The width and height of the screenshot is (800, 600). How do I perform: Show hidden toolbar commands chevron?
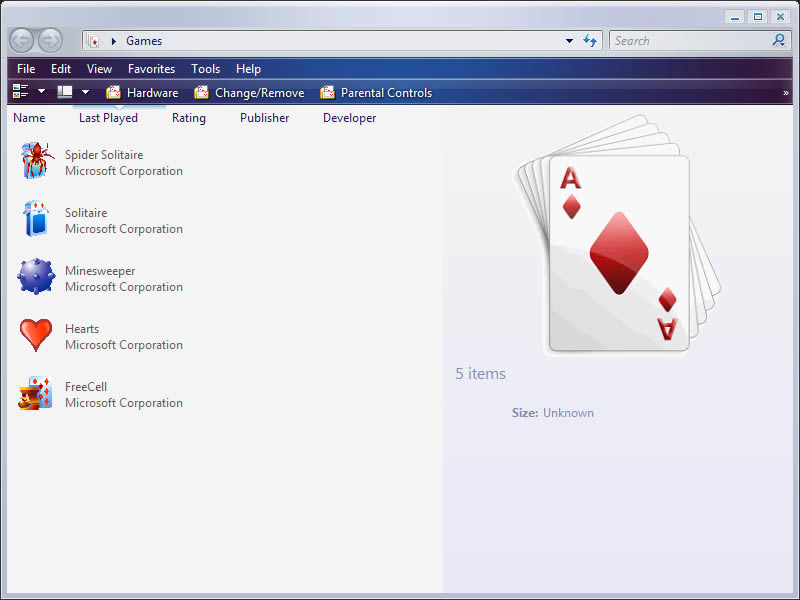tap(786, 93)
